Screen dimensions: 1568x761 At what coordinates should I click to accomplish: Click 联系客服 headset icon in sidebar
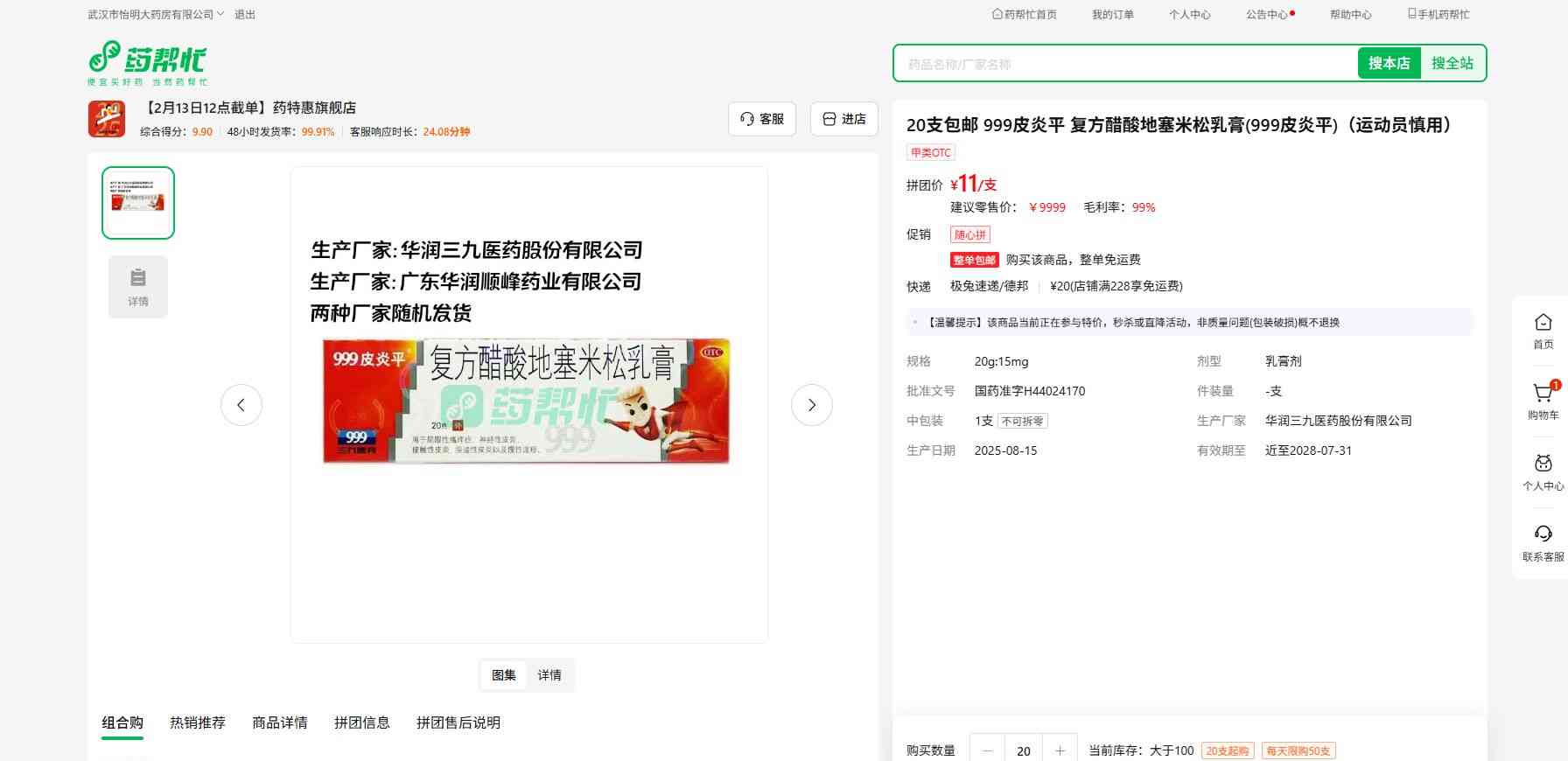point(1543,535)
